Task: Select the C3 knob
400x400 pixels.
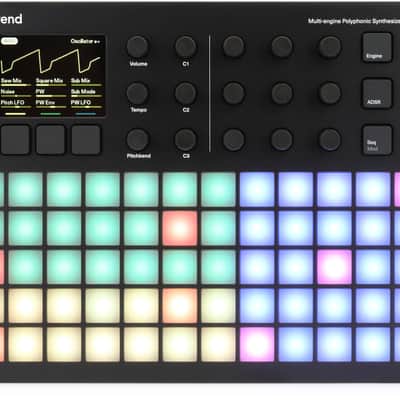Action: tap(186, 140)
